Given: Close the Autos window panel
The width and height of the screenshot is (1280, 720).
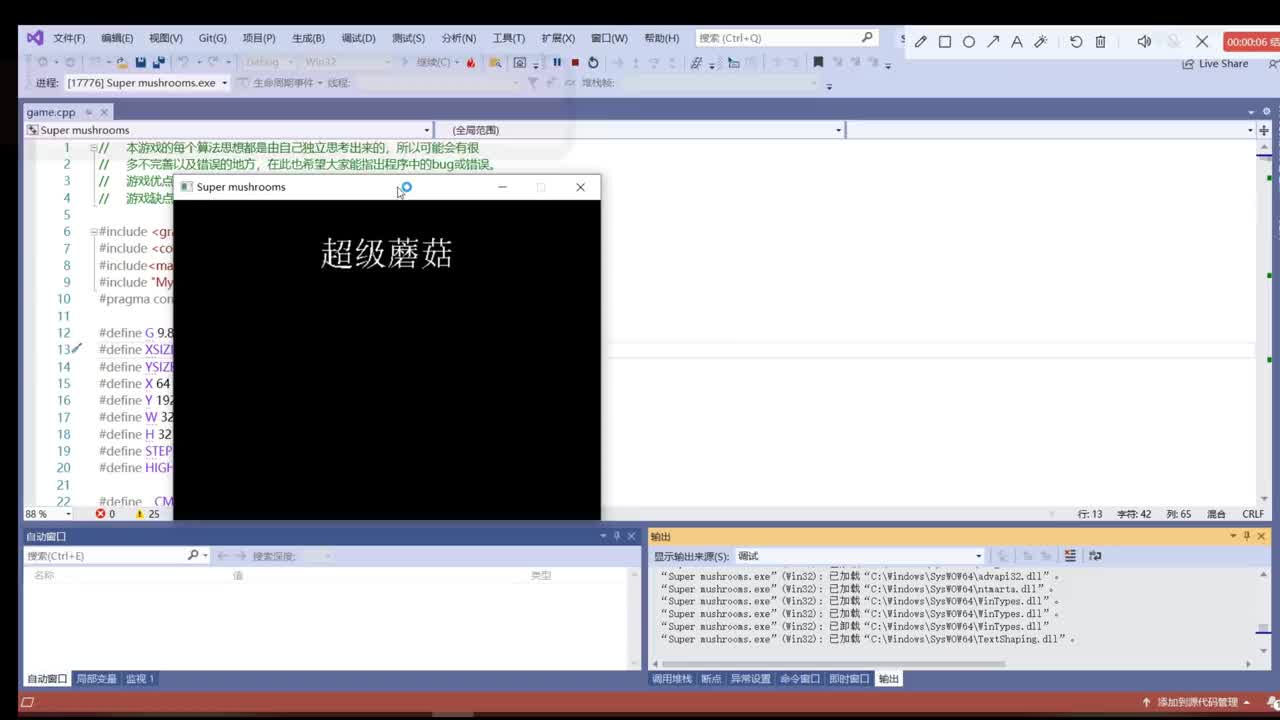Looking at the screenshot, I should coord(631,537).
